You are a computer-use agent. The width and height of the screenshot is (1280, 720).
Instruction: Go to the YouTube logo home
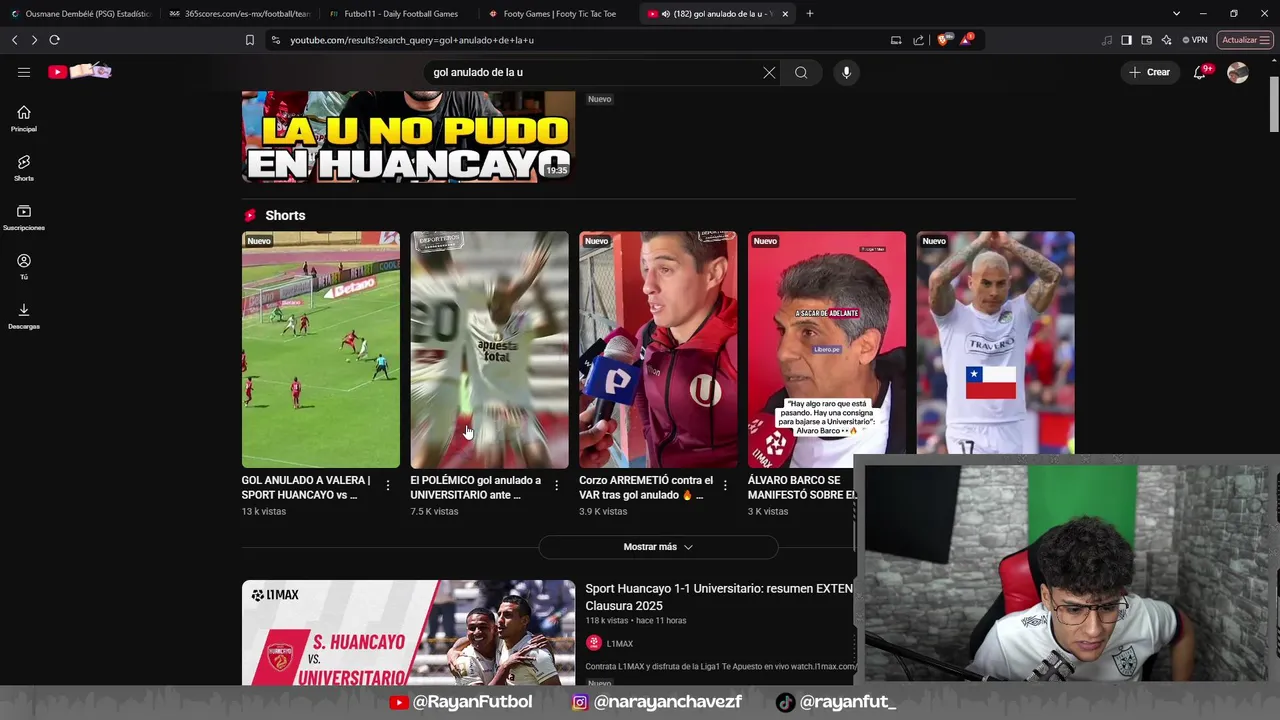80,72
